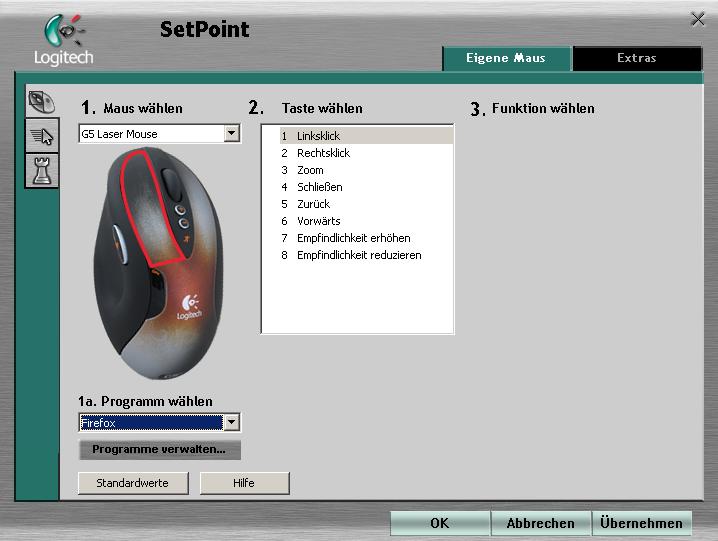Image resolution: width=718 pixels, height=541 pixels.
Task: Switch to the Eigene Maus tab
Action: click(x=506, y=58)
